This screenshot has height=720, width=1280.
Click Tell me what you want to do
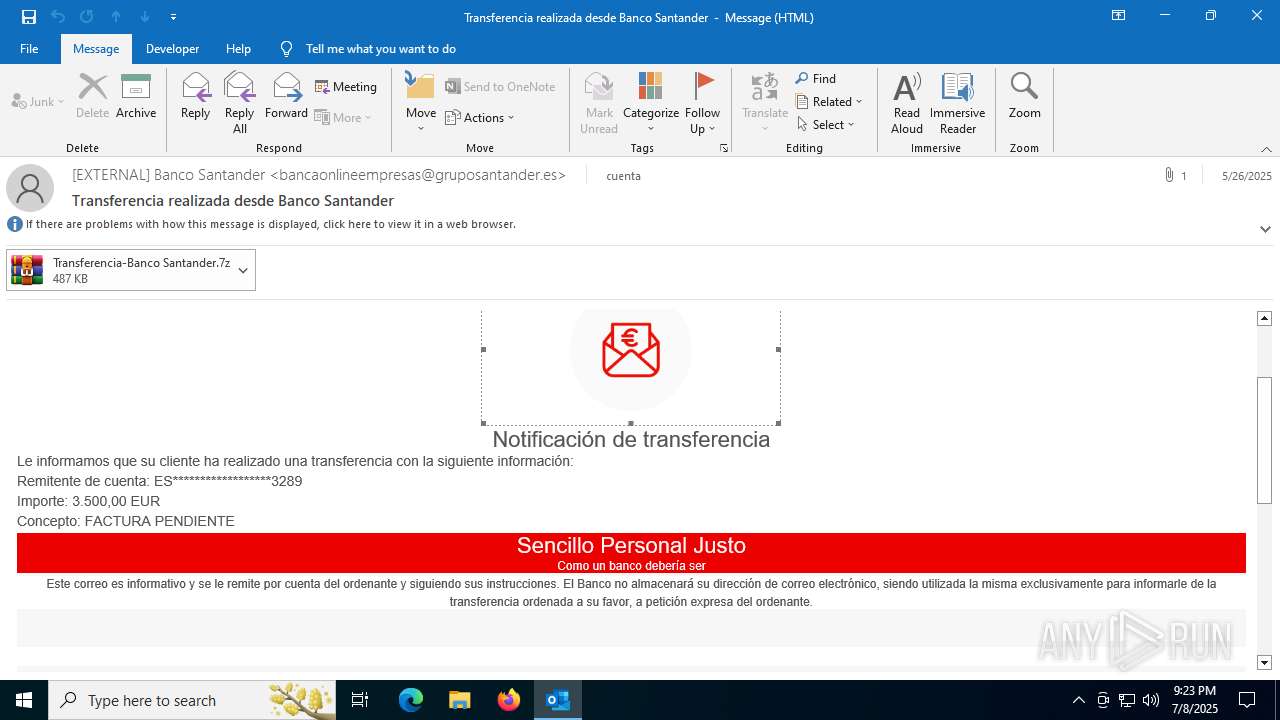pos(368,49)
